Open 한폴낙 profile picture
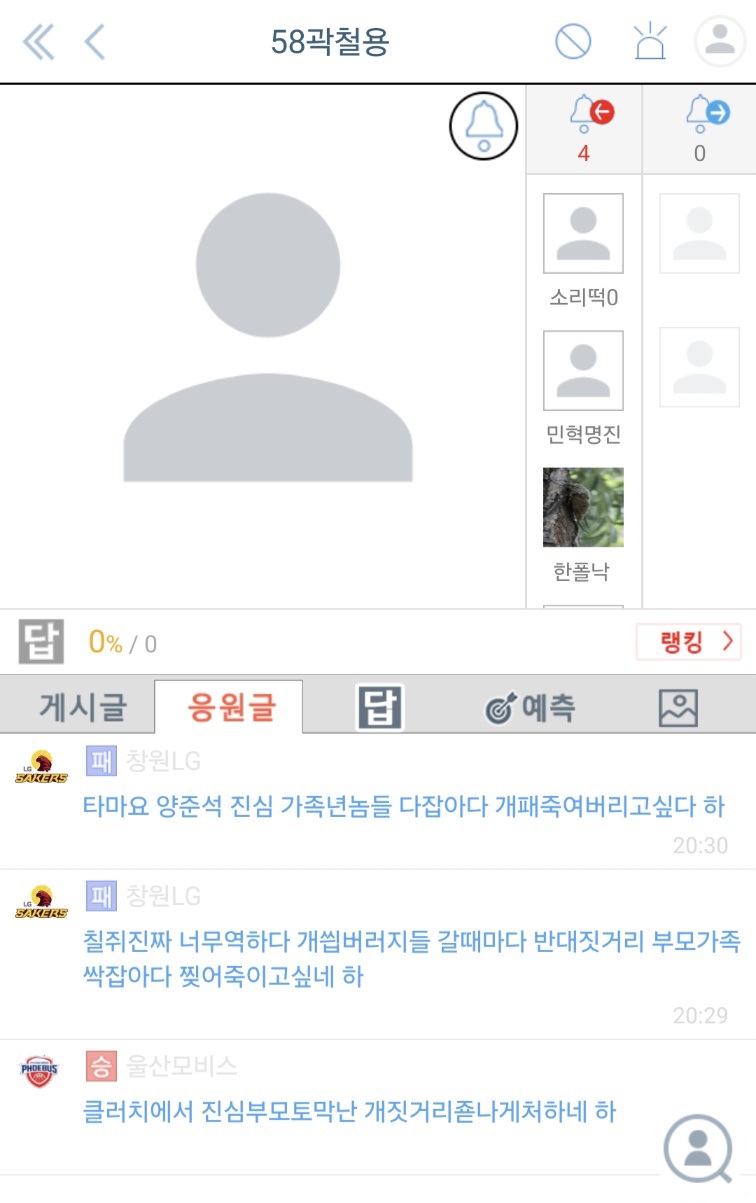Viewport: 756px width, 1203px height. coord(583,507)
